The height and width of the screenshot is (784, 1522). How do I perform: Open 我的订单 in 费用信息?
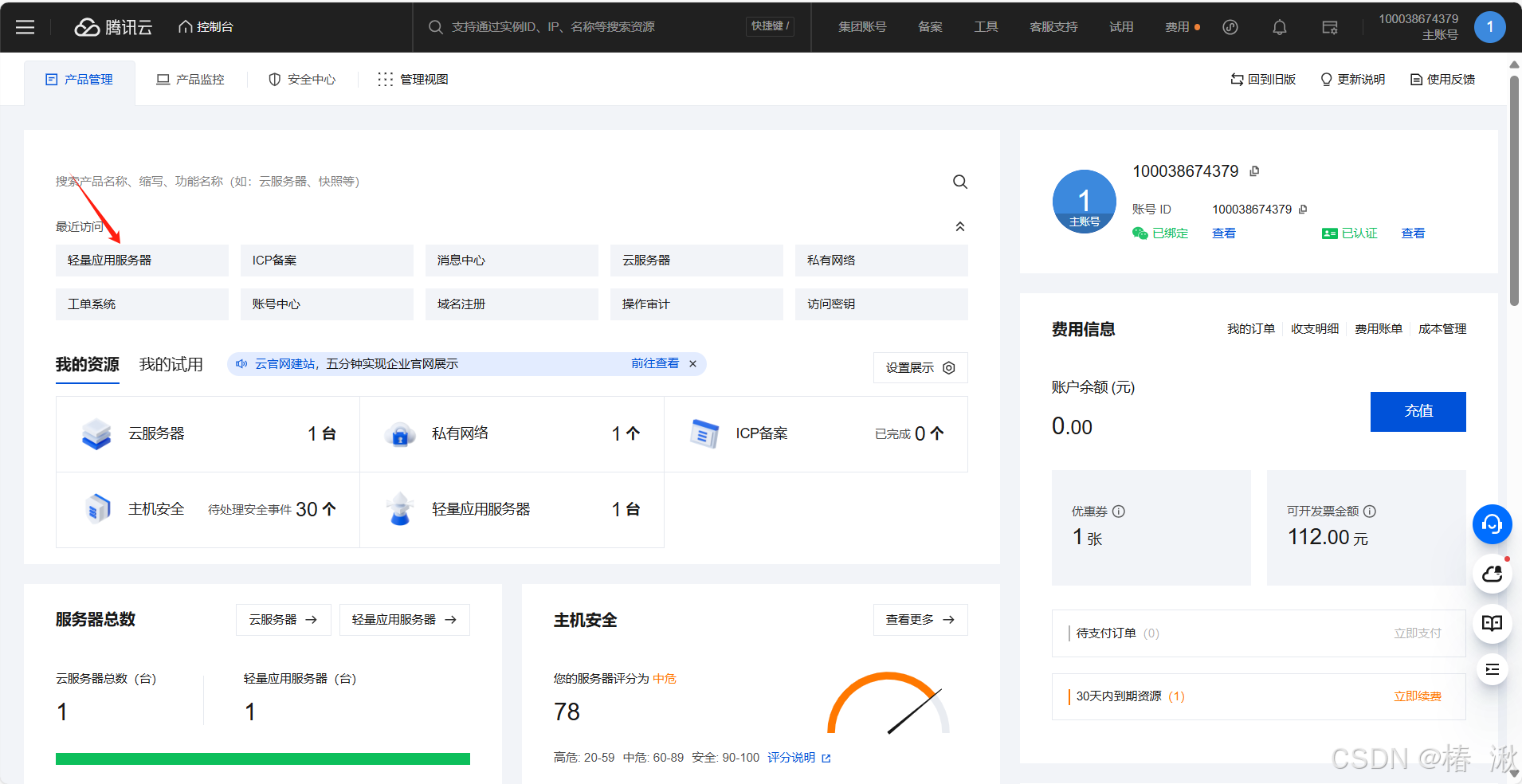point(1251,329)
